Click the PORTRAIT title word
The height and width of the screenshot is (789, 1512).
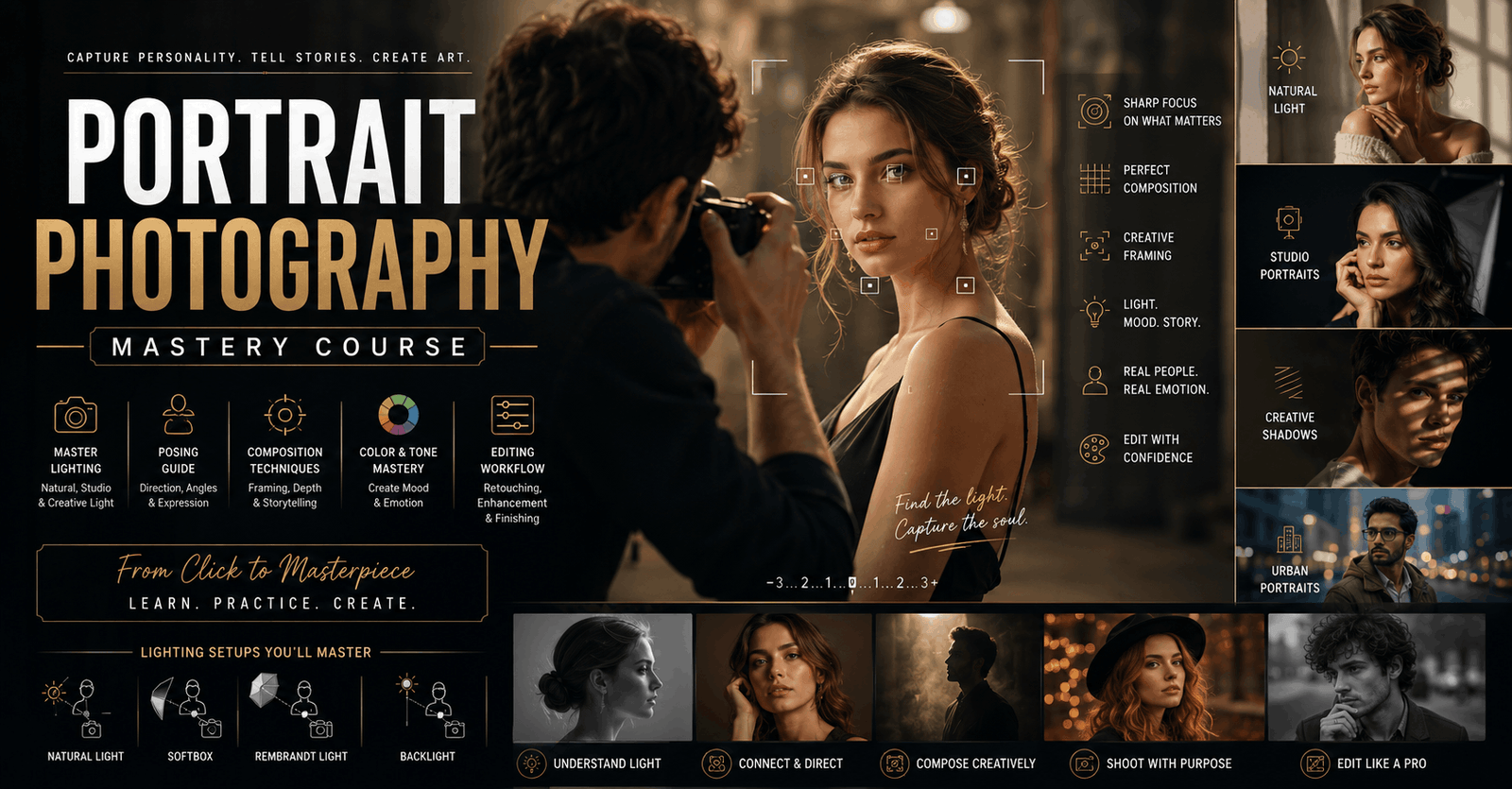271,152
